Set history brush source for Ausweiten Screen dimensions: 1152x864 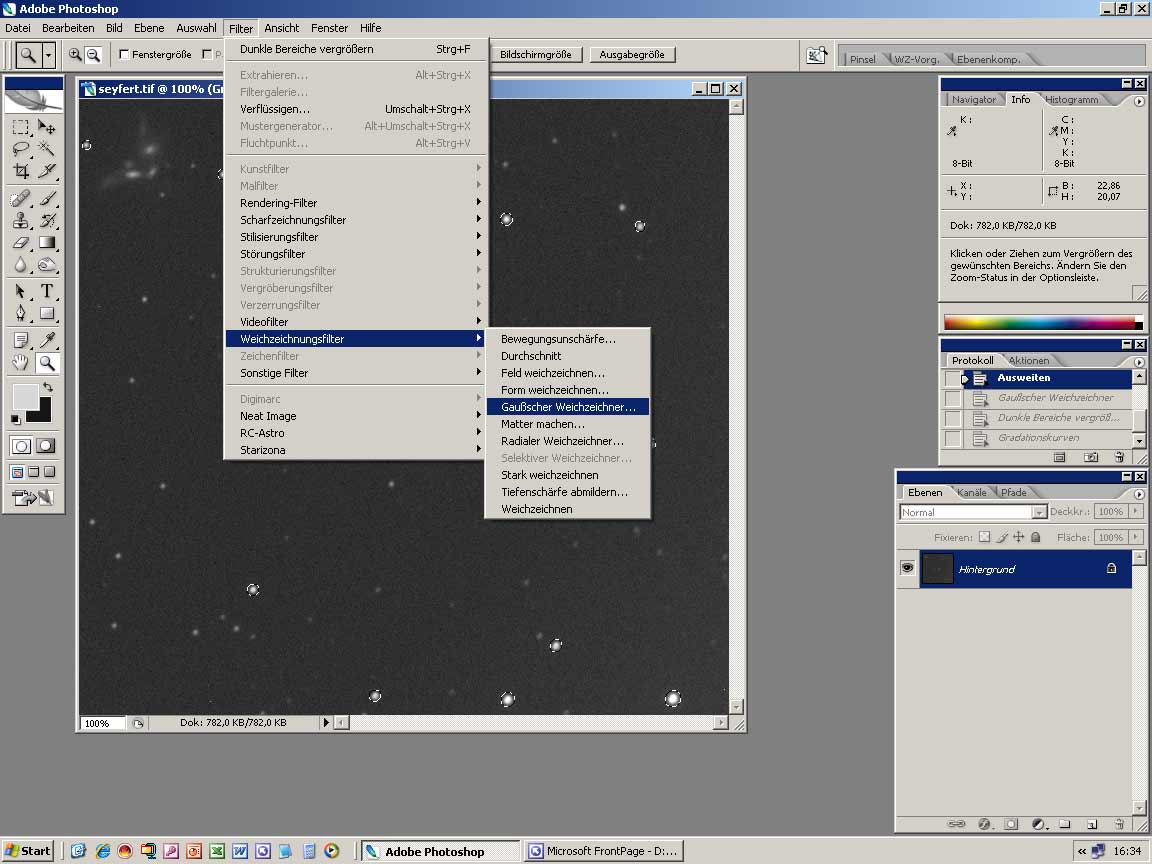[x=953, y=378]
